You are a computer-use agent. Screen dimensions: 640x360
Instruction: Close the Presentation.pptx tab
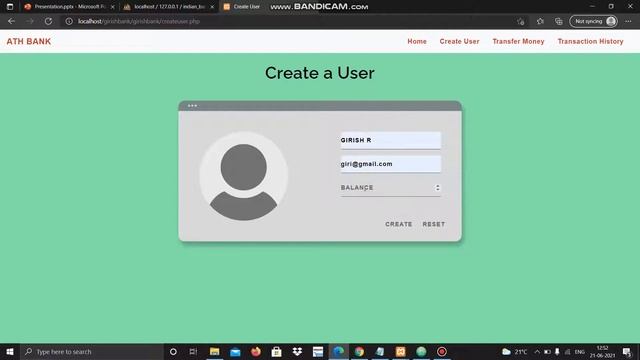[x=113, y=7]
